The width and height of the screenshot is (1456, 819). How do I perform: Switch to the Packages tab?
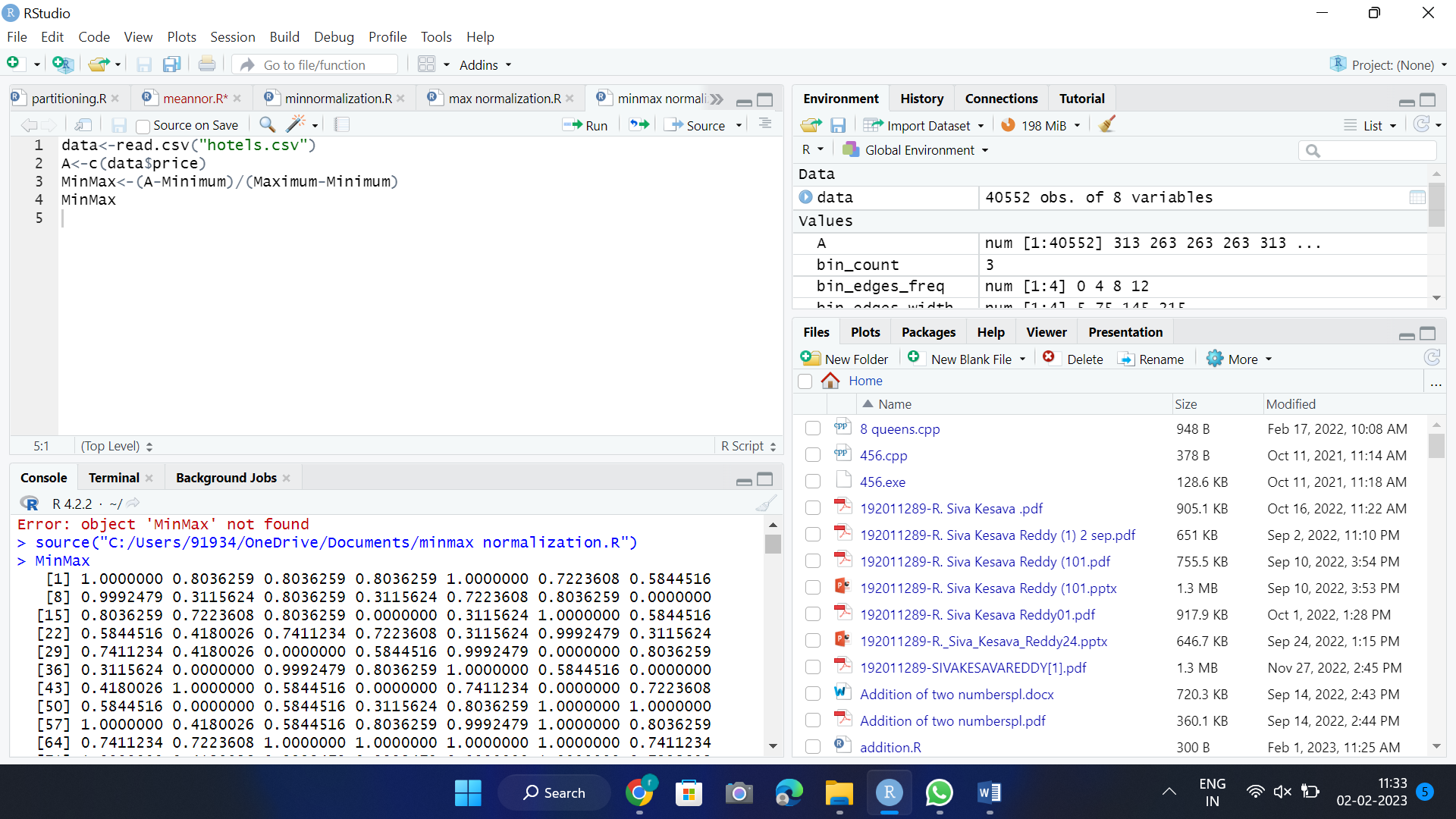coord(928,332)
